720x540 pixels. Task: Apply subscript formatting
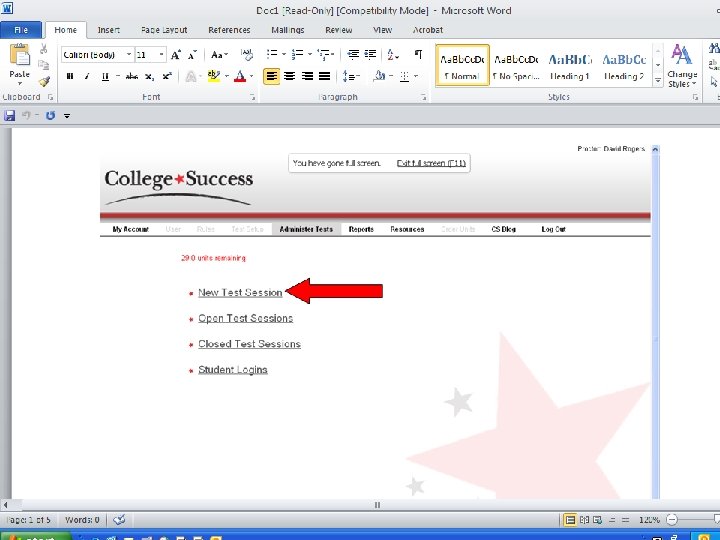click(x=149, y=77)
